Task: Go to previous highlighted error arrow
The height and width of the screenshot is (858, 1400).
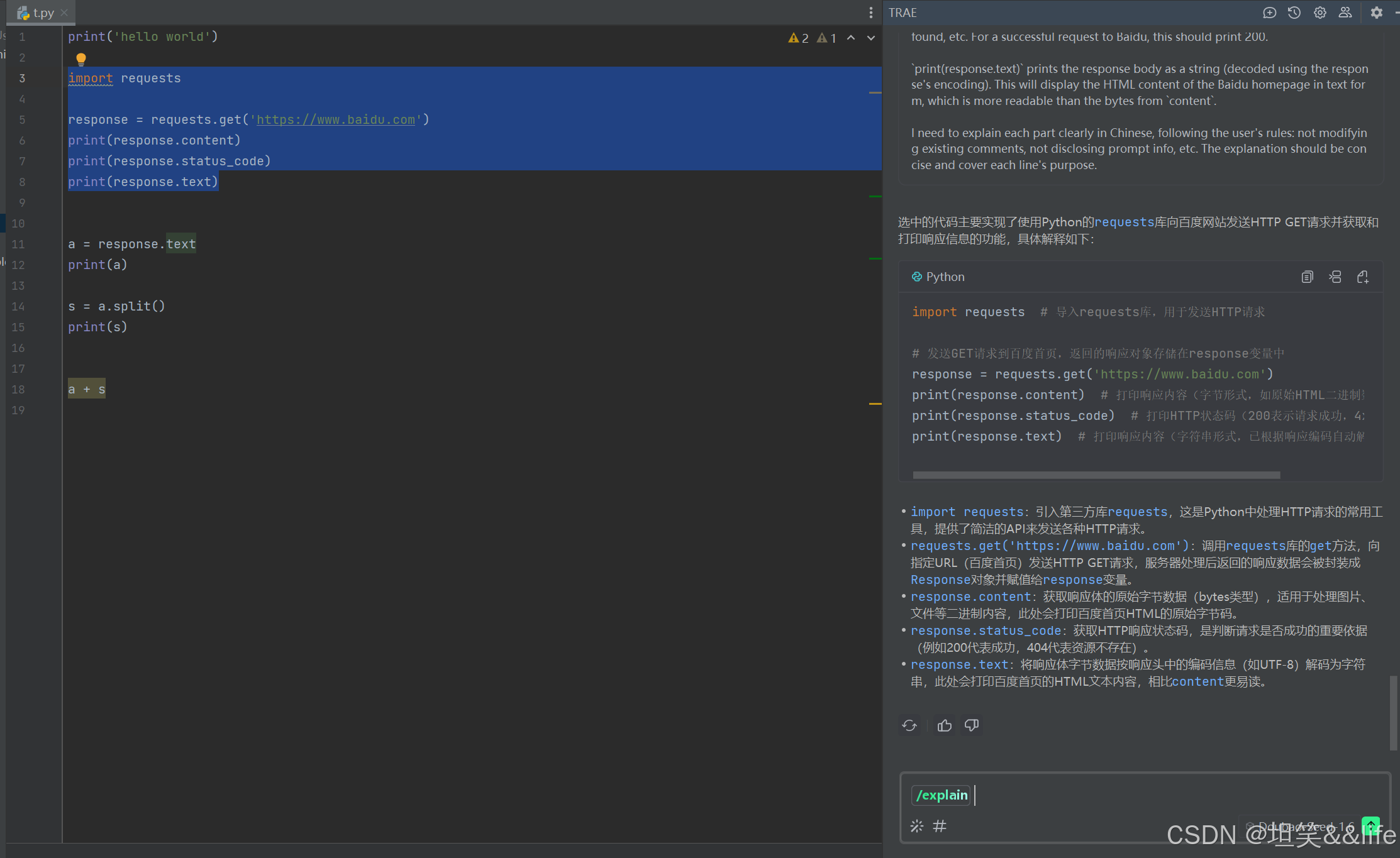Action: 851,38
